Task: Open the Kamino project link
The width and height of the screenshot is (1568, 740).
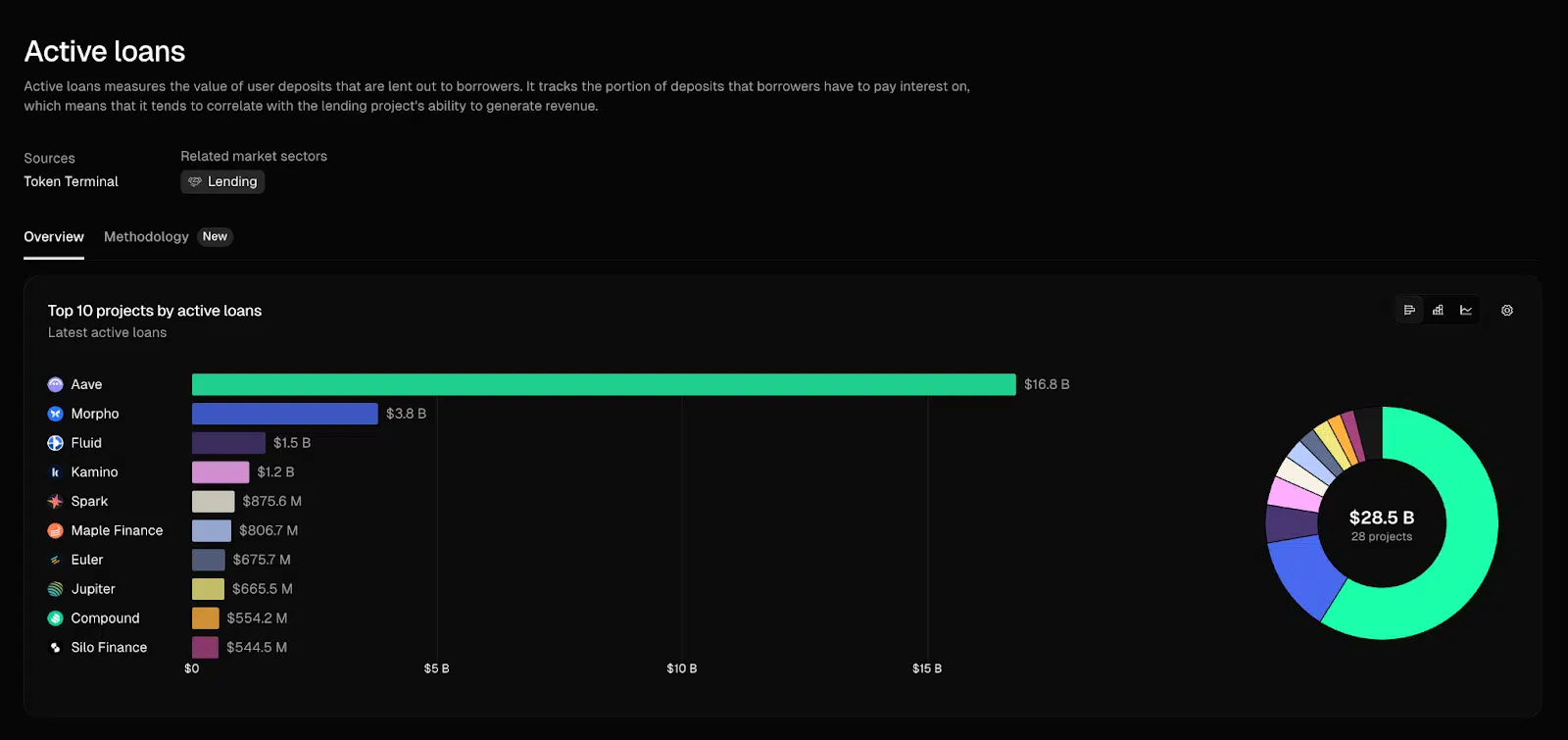Action: tap(94, 472)
